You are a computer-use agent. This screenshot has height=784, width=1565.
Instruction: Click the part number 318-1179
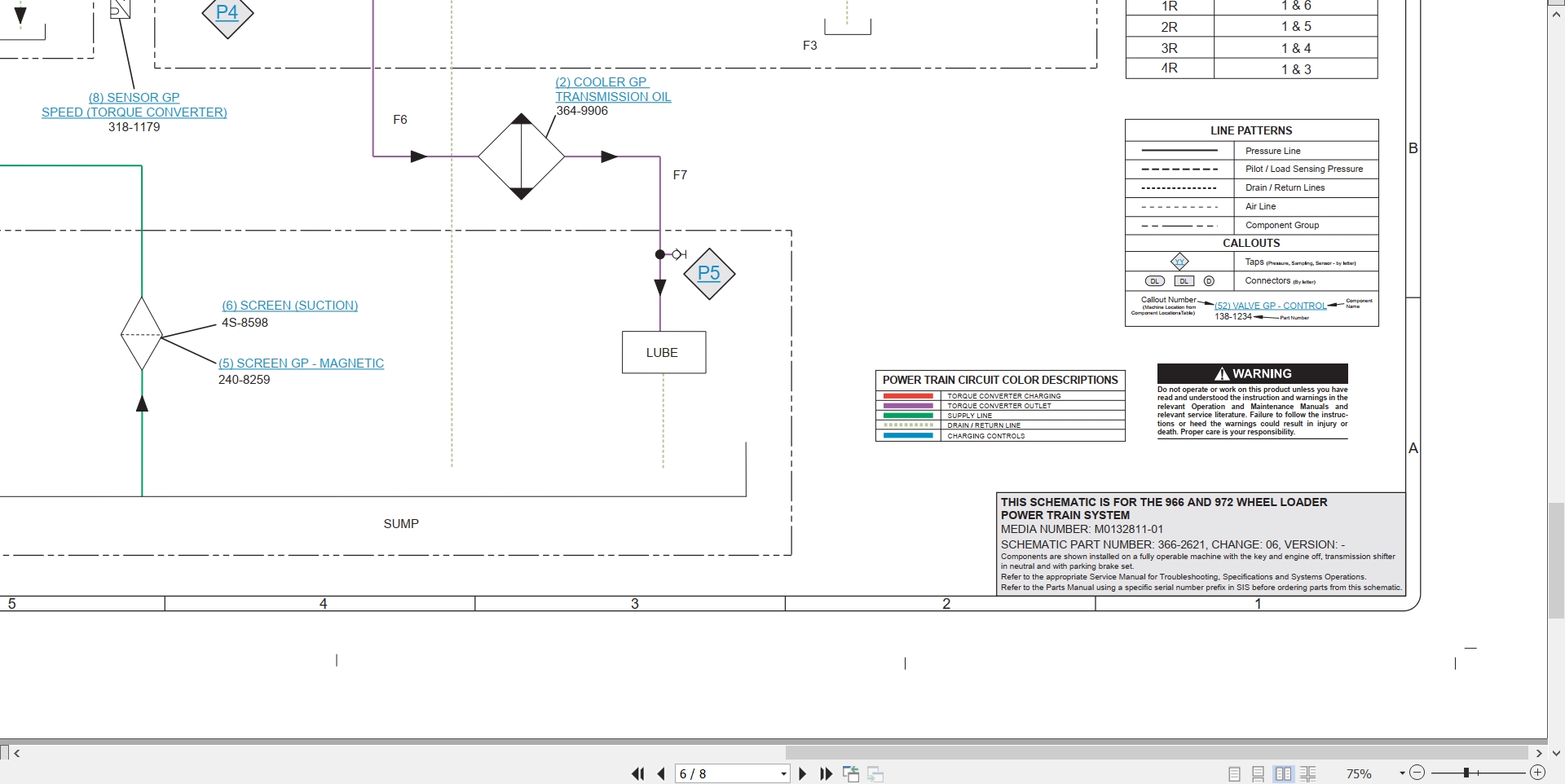click(x=134, y=127)
